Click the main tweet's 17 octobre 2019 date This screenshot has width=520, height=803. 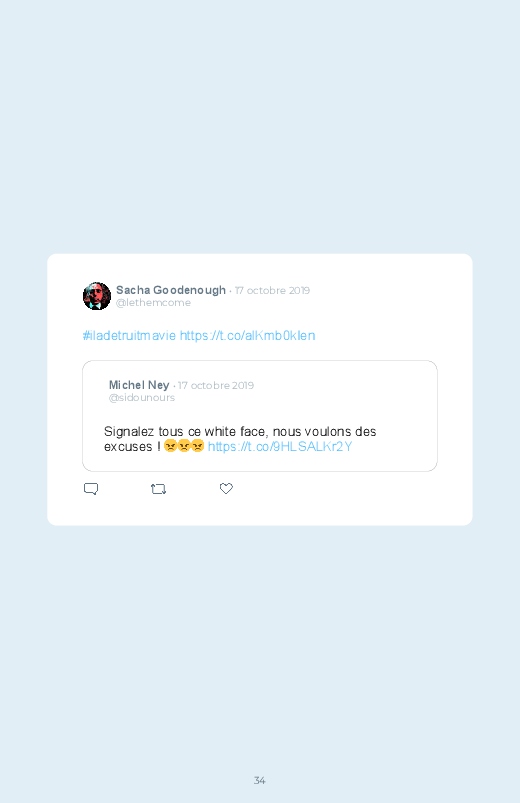tap(272, 290)
